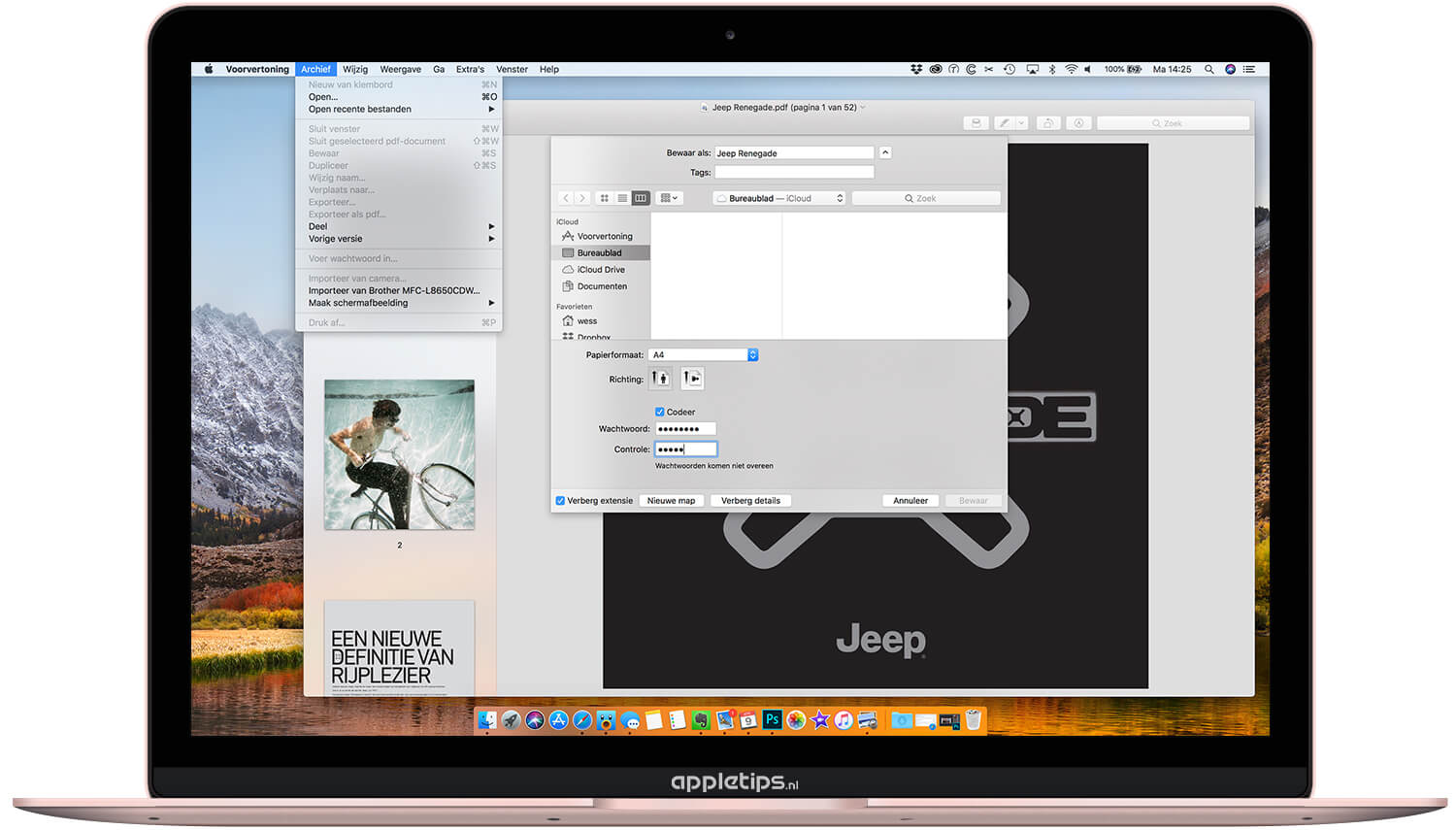
Task: Click the save dialog Zoek search field
Action: (926, 198)
